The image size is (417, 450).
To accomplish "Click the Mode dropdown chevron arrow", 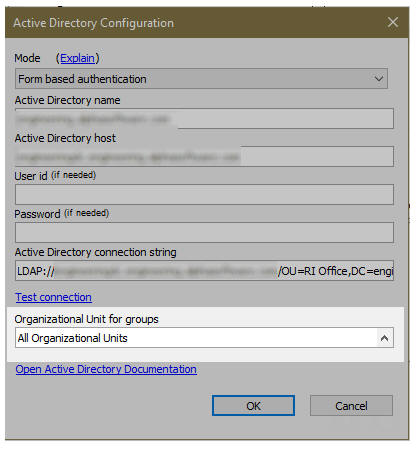I will click(x=378, y=79).
